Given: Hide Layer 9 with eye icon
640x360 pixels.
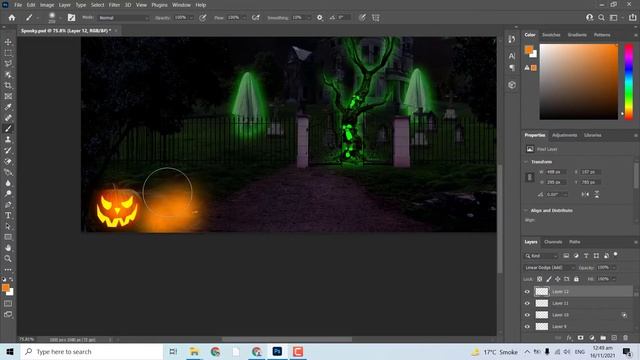Looking at the screenshot, I should coord(527,327).
